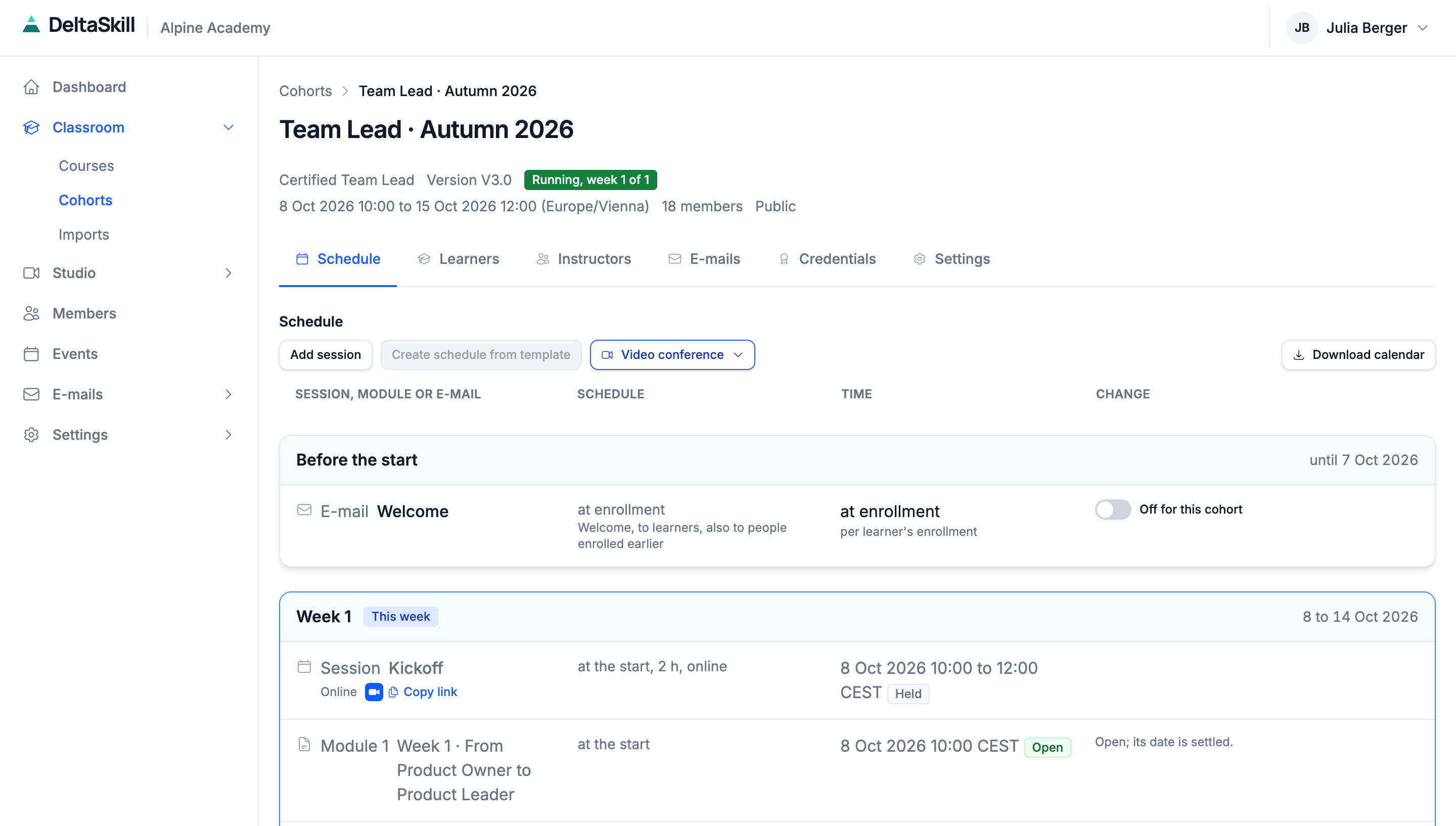1456x826 pixels.
Task: Click the Running, week 1 of 1 badge
Action: pyautogui.click(x=590, y=179)
